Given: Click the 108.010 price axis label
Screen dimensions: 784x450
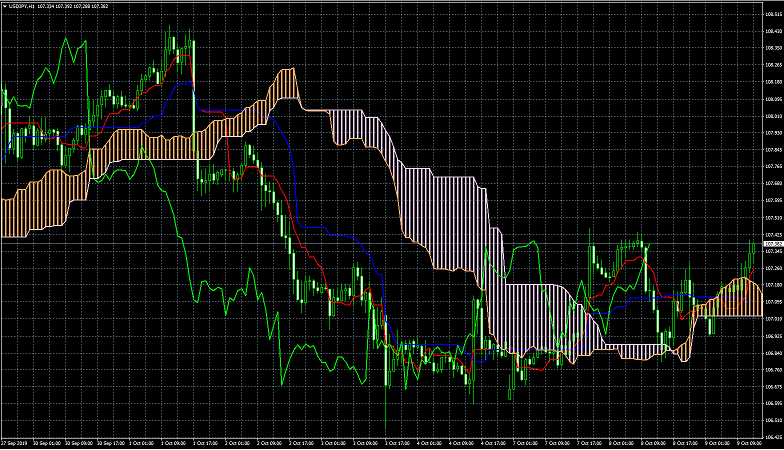Looking at the screenshot, I should (x=773, y=116).
